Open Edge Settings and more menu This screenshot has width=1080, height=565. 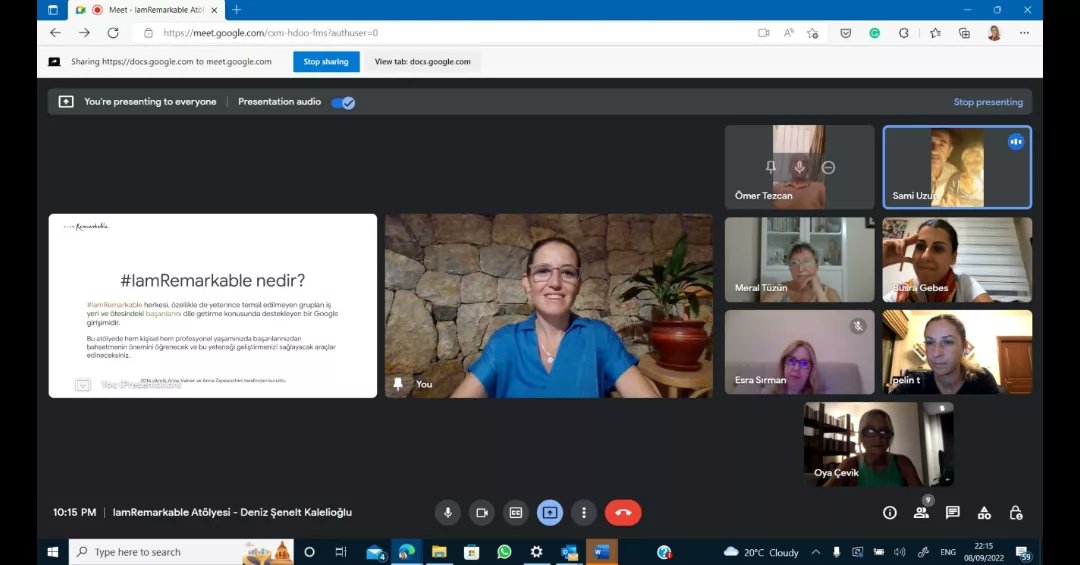tap(1024, 32)
